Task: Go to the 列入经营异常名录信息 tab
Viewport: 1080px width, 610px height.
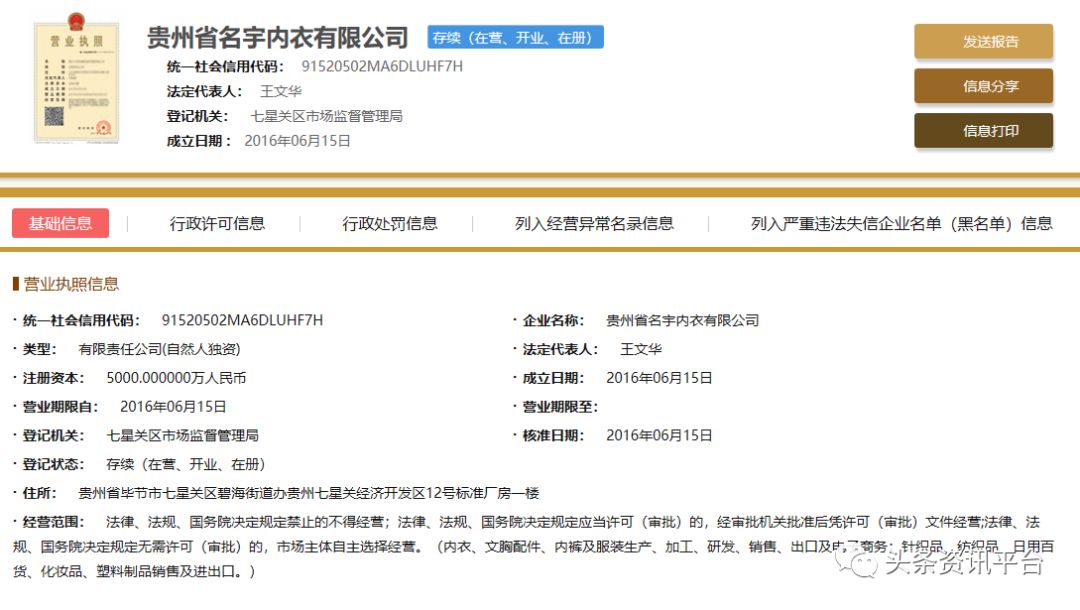Action: click(594, 224)
